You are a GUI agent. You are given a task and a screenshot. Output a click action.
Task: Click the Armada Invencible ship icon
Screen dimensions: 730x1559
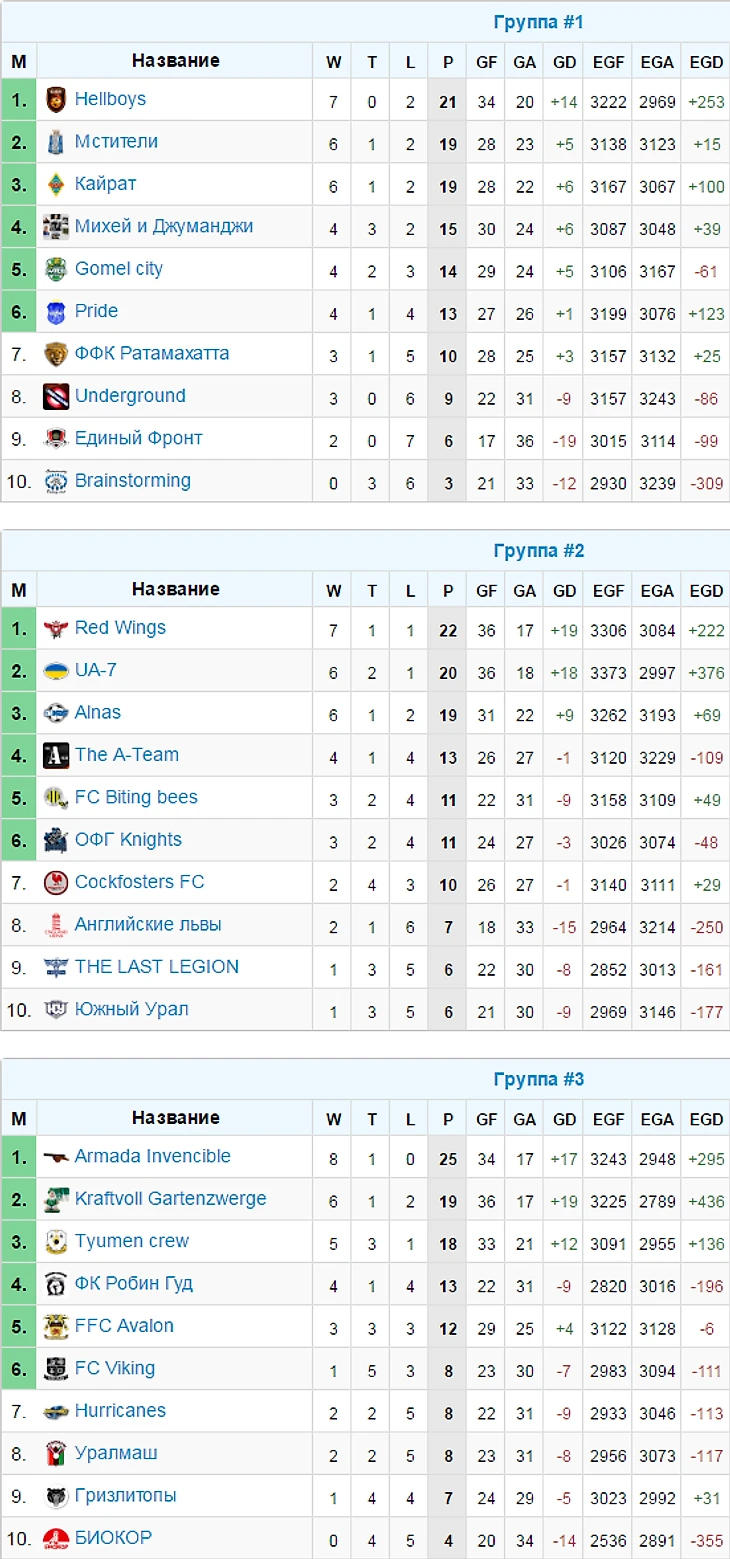pyautogui.click(x=56, y=1157)
